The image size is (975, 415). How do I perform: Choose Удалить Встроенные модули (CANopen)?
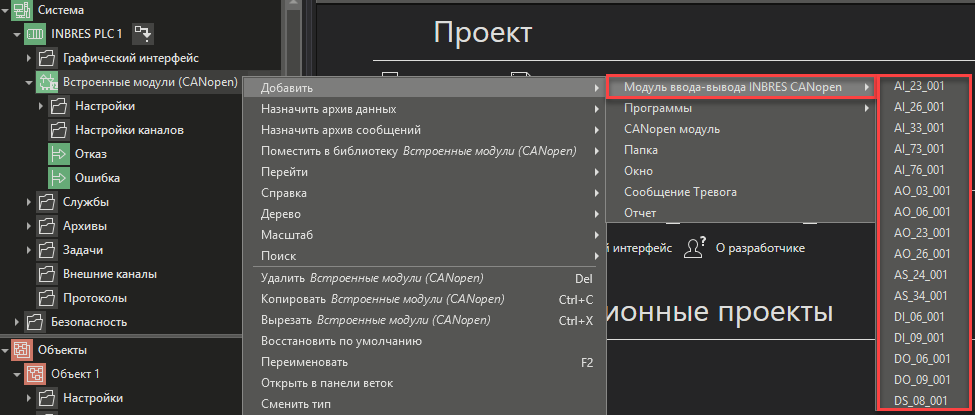pyautogui.click(x=424, y=278)
